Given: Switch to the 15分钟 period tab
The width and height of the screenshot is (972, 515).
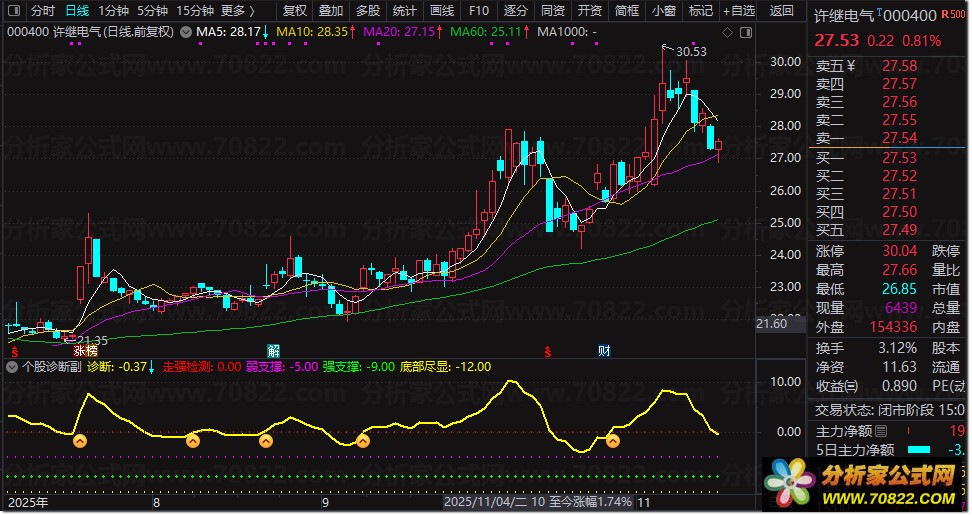Looking at the screenshot, I should coord(194,11).
